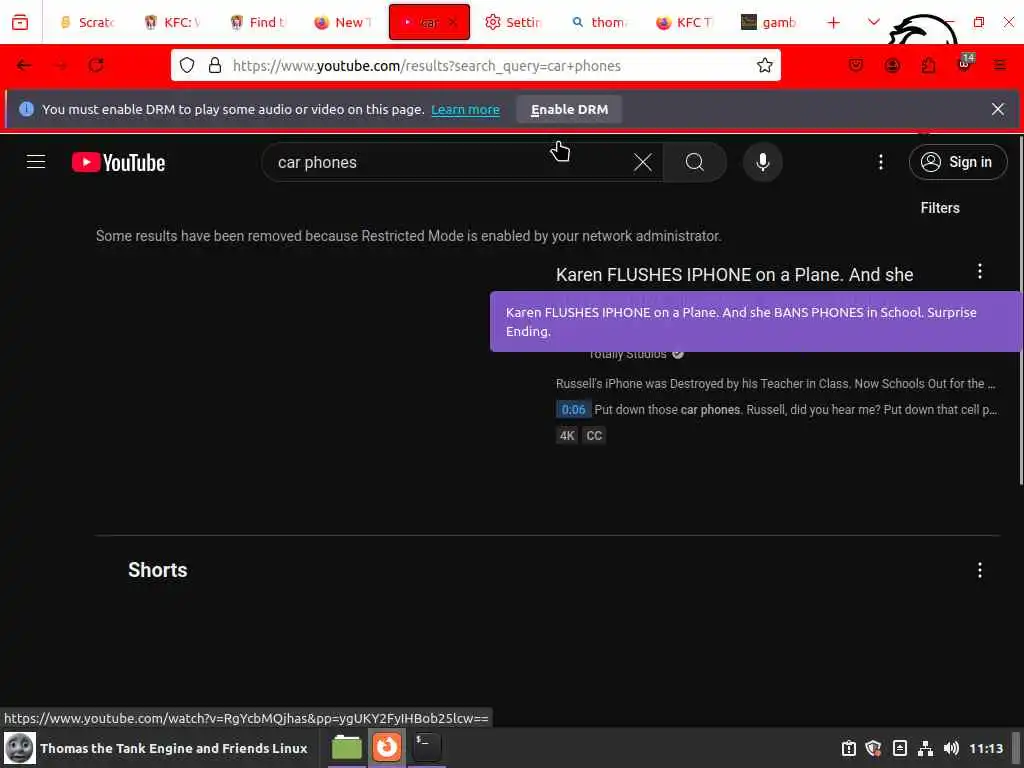Go back to the previous page
Image resolution: width=1024 pixels, height=768 pixels.
click(x=24, y=65)
